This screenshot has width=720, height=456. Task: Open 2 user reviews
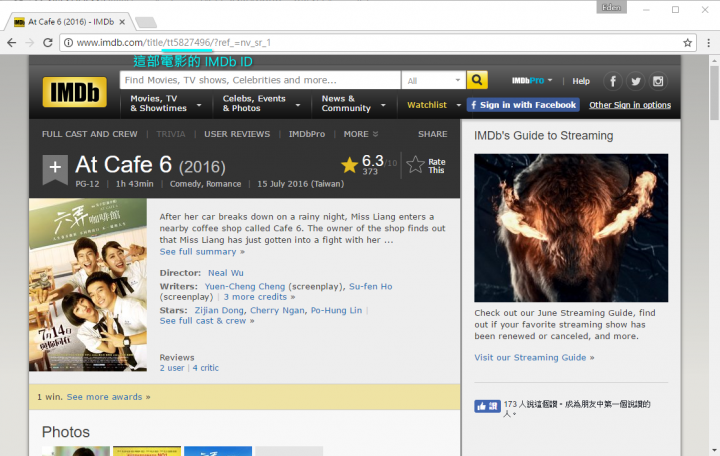coord(172,368)
